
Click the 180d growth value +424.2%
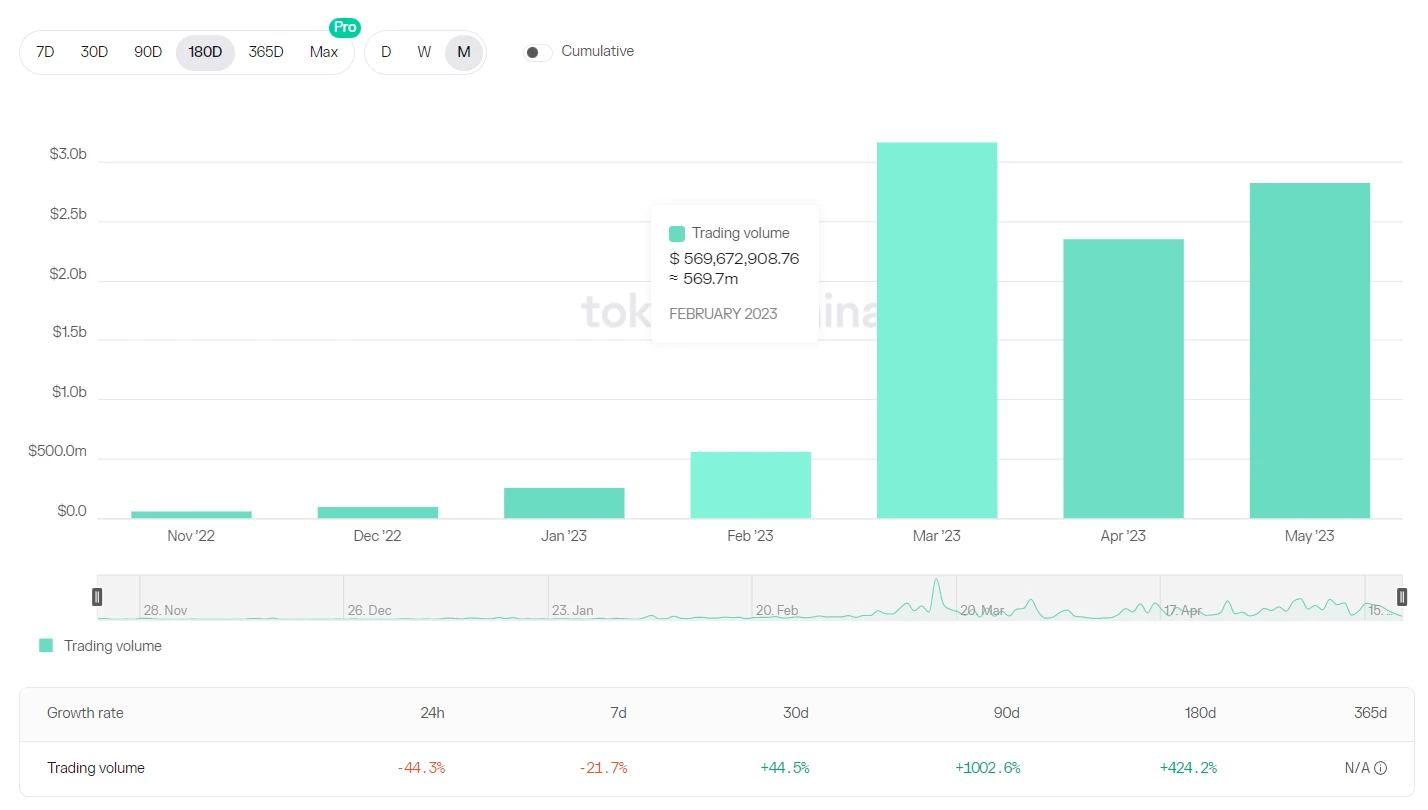(1188, 768)
